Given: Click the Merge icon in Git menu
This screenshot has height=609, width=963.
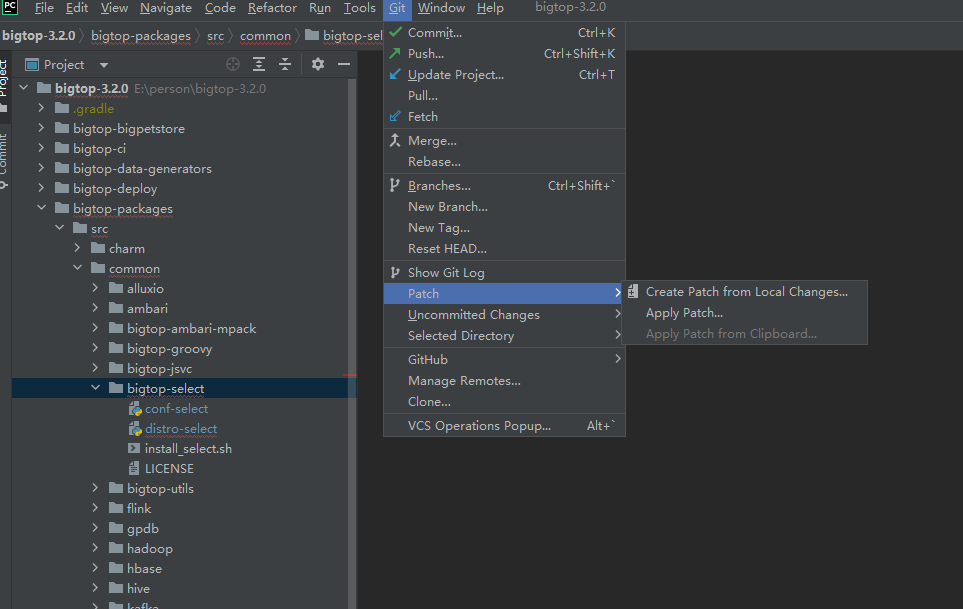Looking at the screenshot, I should pos(396,140).
